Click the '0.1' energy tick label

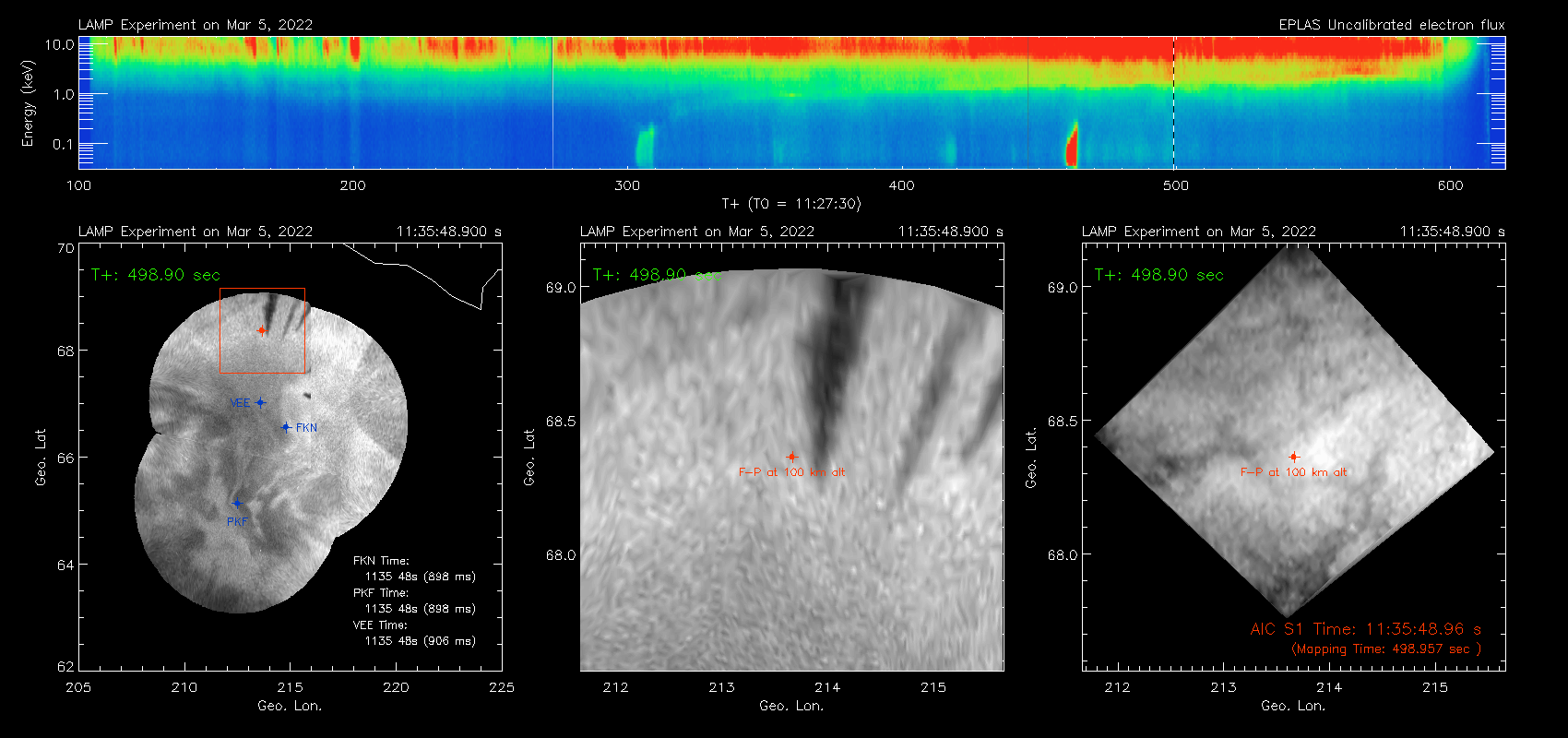(64, 144)
